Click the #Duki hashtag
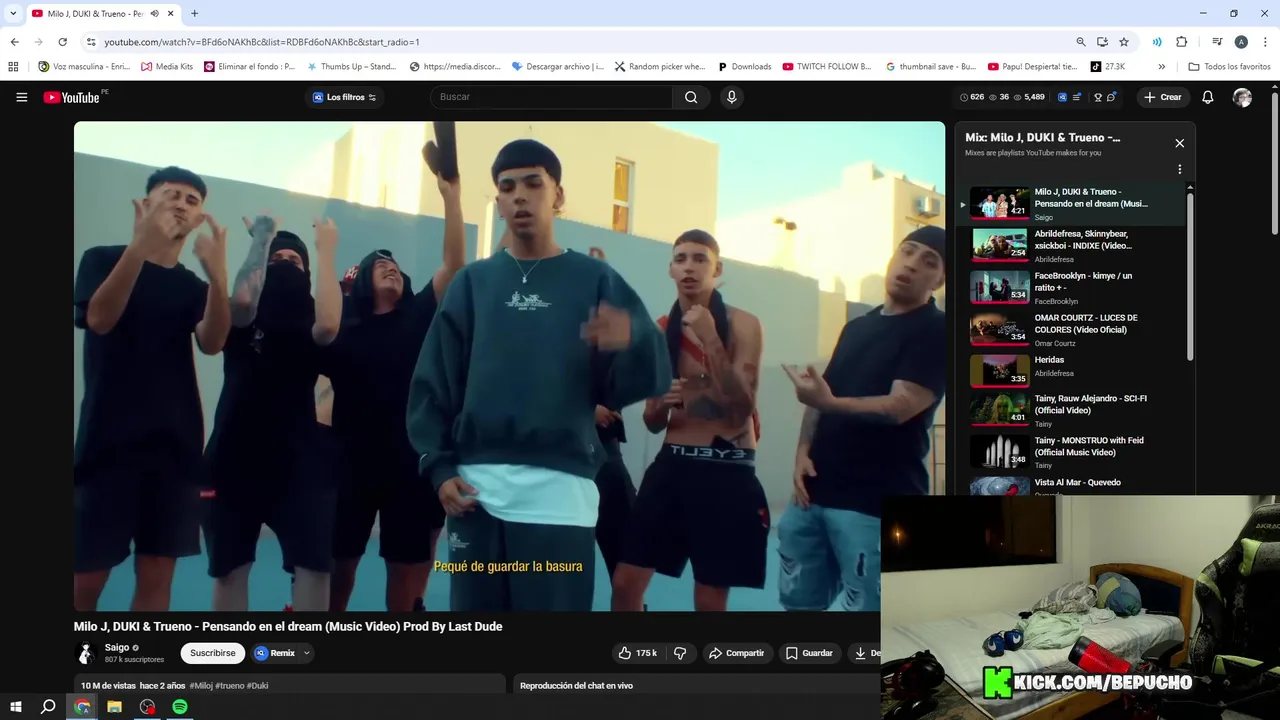Image resolution: width=1280 pixels, height=720 pixels. [x=257, y=685]
